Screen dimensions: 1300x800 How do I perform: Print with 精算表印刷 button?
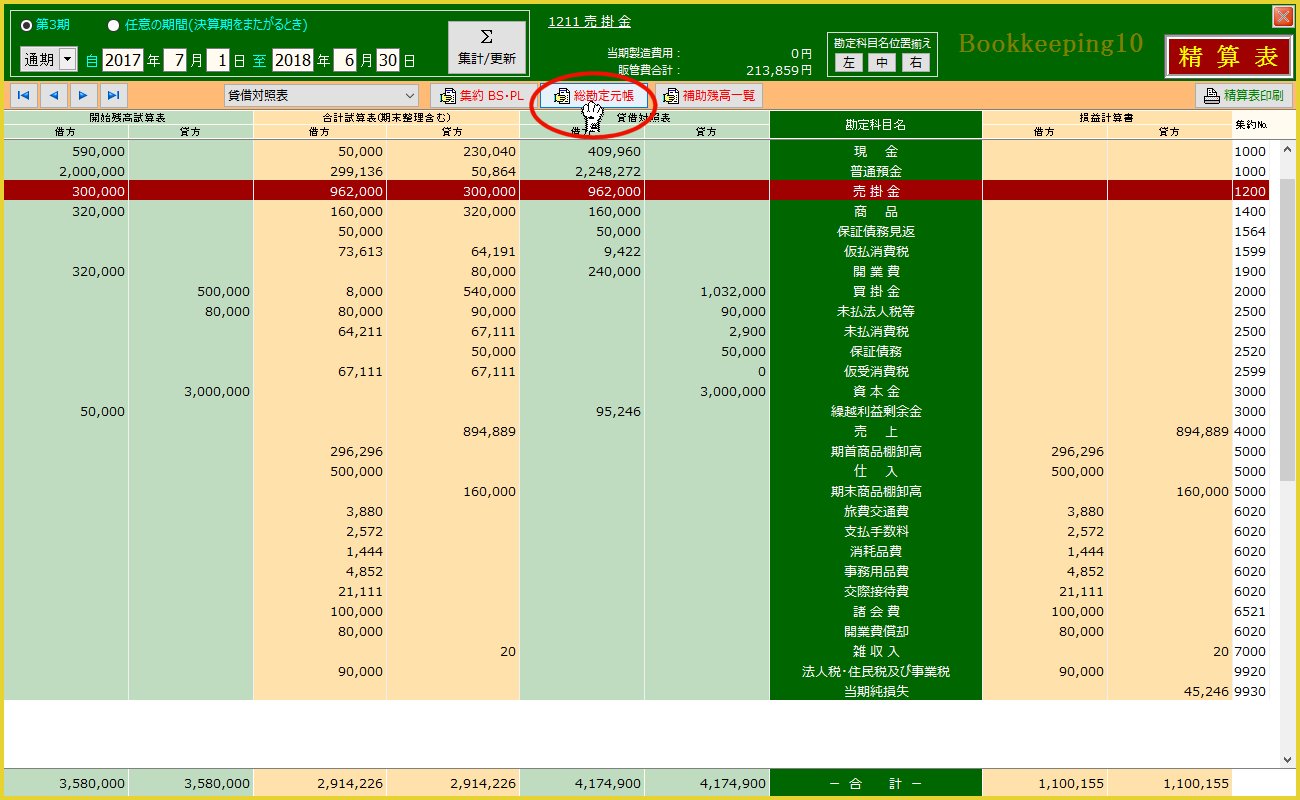pyautogui.click(x=1244, y=95)
